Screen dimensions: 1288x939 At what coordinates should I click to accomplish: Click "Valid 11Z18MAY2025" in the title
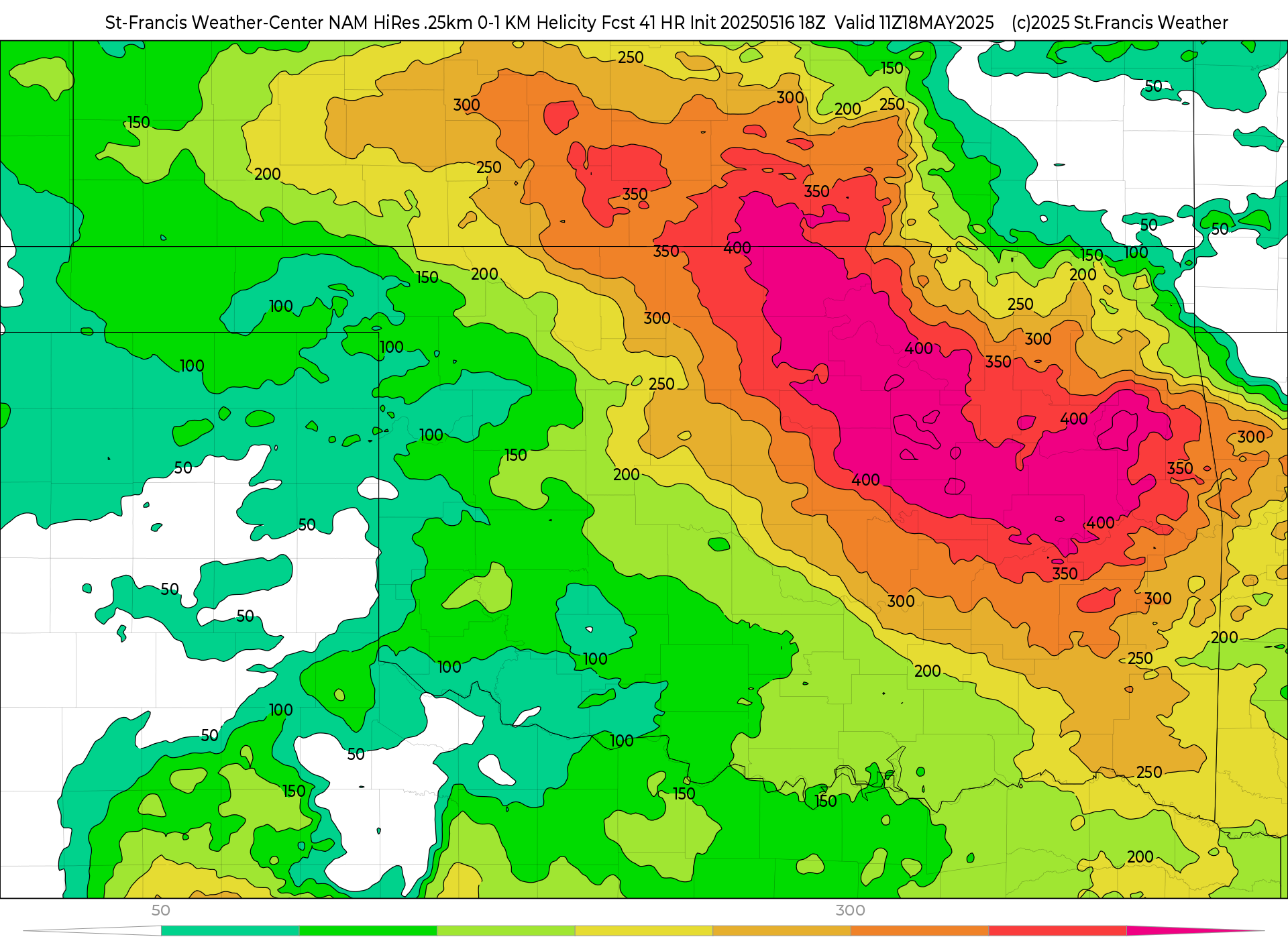click(914, 23)
